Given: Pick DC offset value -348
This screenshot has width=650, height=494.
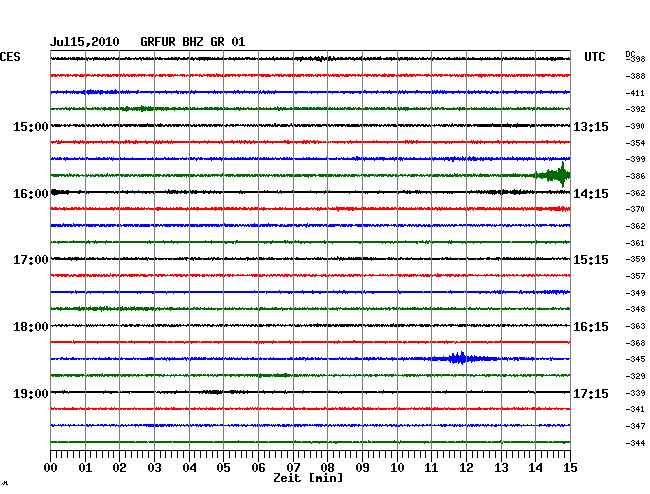Looking at the screenshot, I should pos(635,309).
